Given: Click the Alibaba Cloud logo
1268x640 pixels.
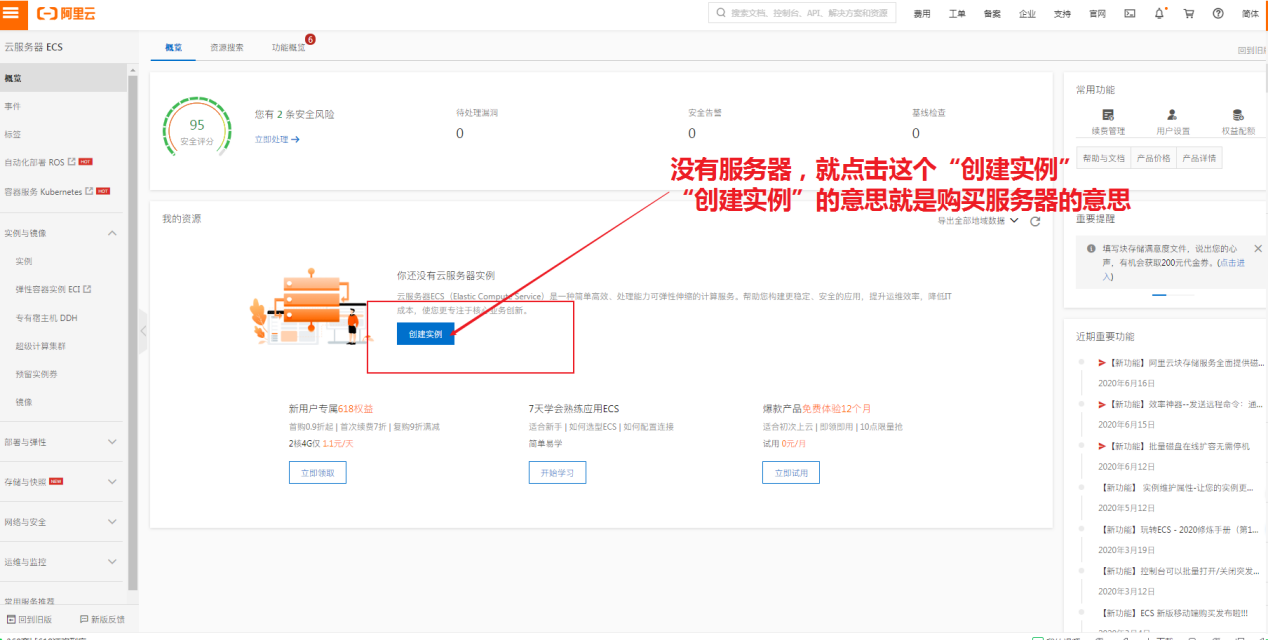Looking at the screenshot, I should coord(68,14).
